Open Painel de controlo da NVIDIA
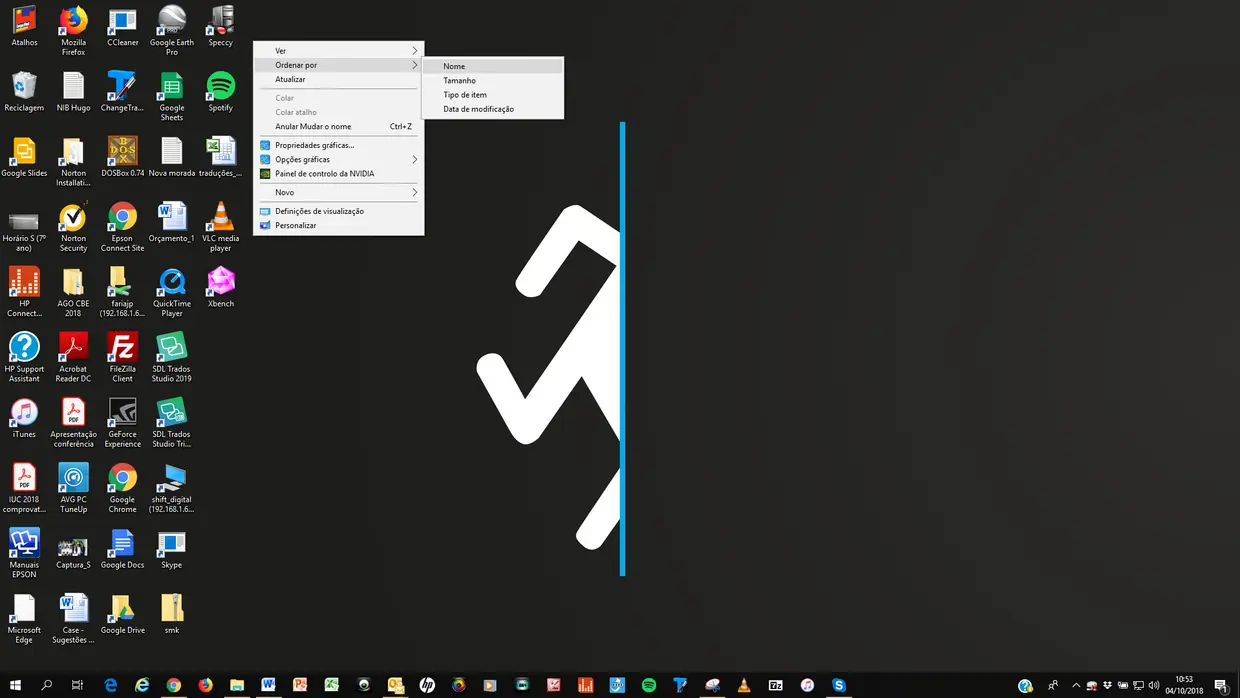Screen dimensions: 1240x698 point(324,173)
